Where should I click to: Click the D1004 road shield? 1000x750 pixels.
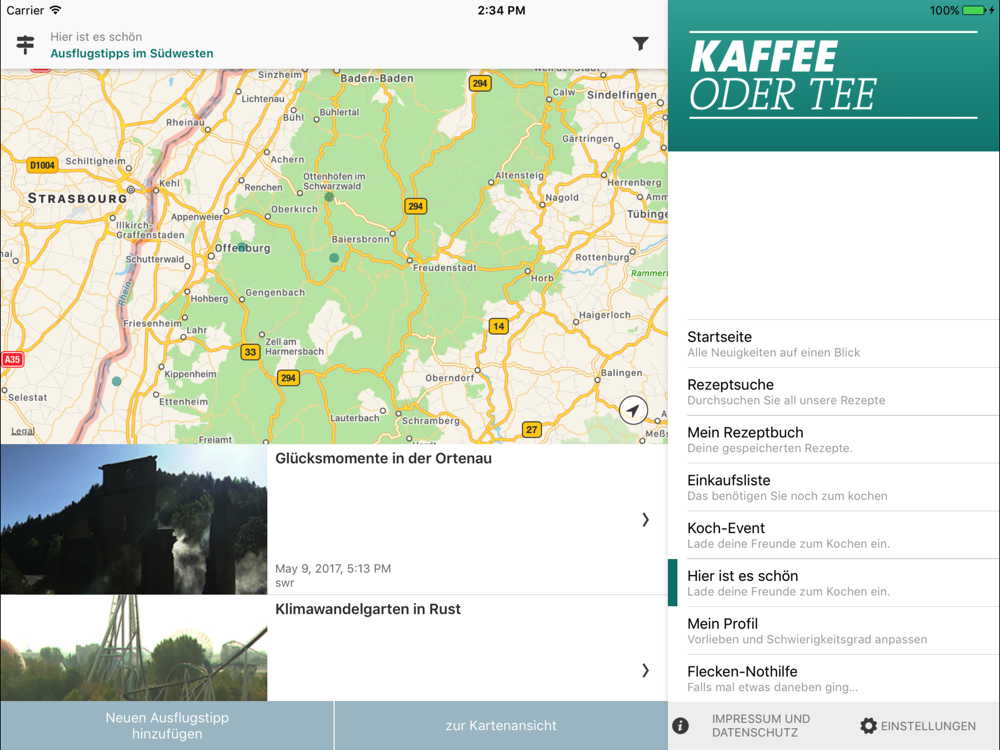(42, 165)
